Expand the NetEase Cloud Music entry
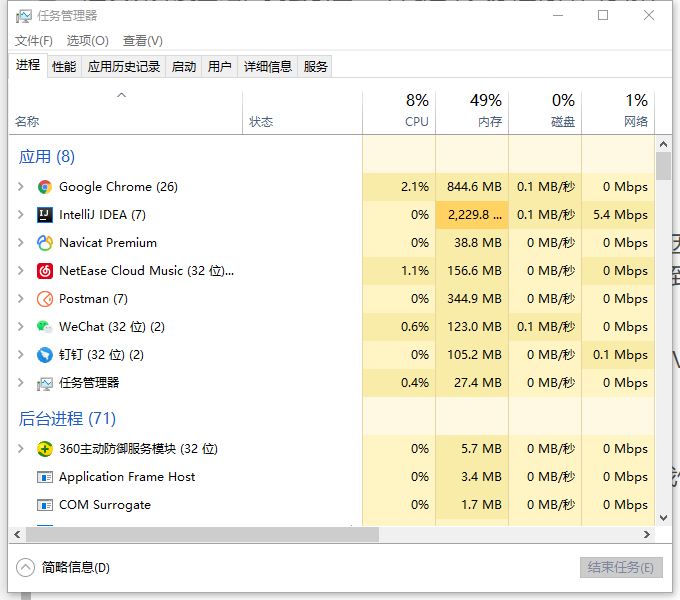This screenshot has height=600, width=680. (20, 271)
